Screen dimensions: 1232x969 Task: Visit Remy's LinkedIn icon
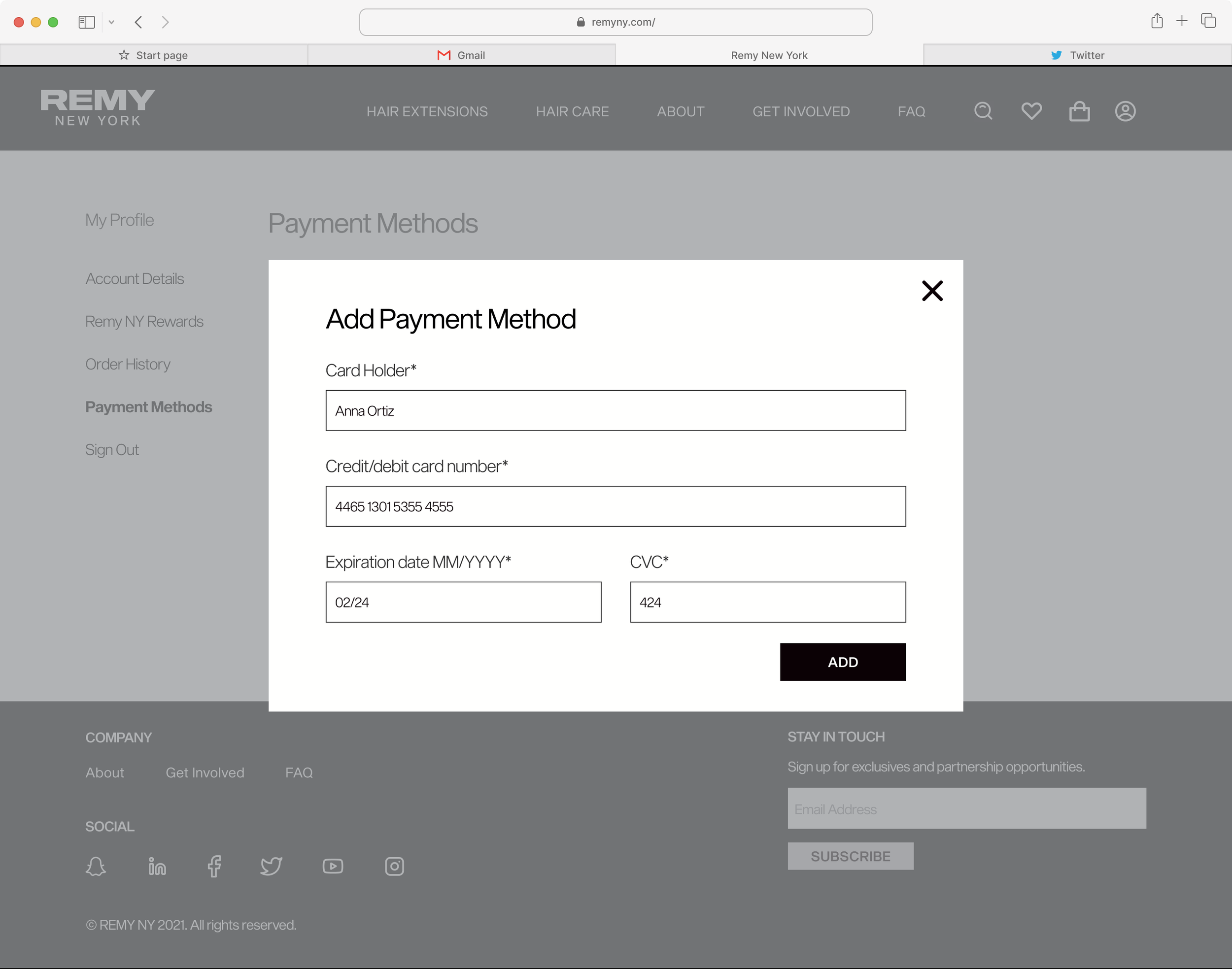[x=157, y=866]
